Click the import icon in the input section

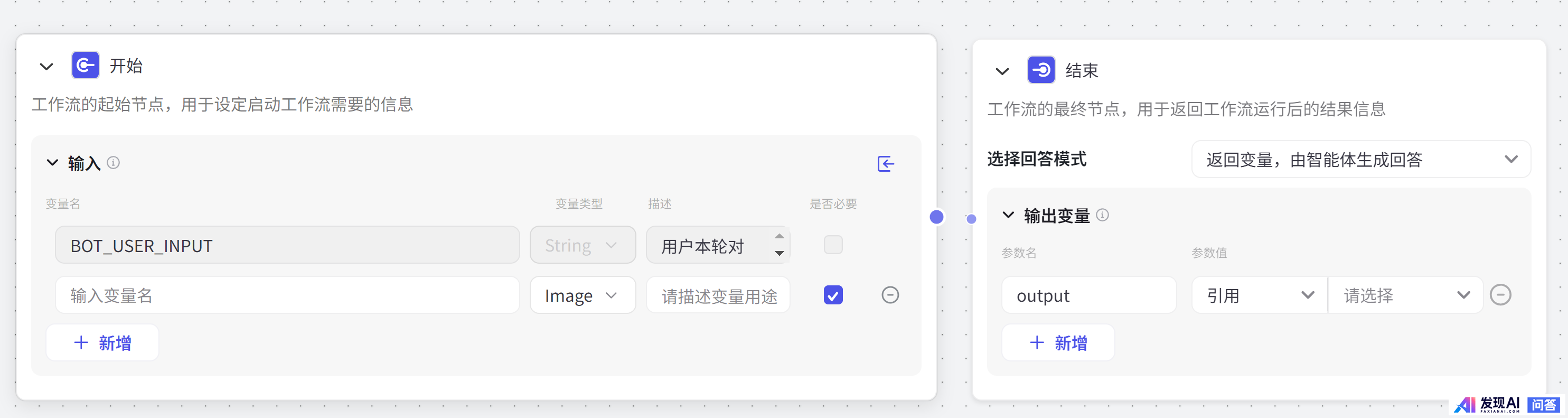tap(886, 163)
